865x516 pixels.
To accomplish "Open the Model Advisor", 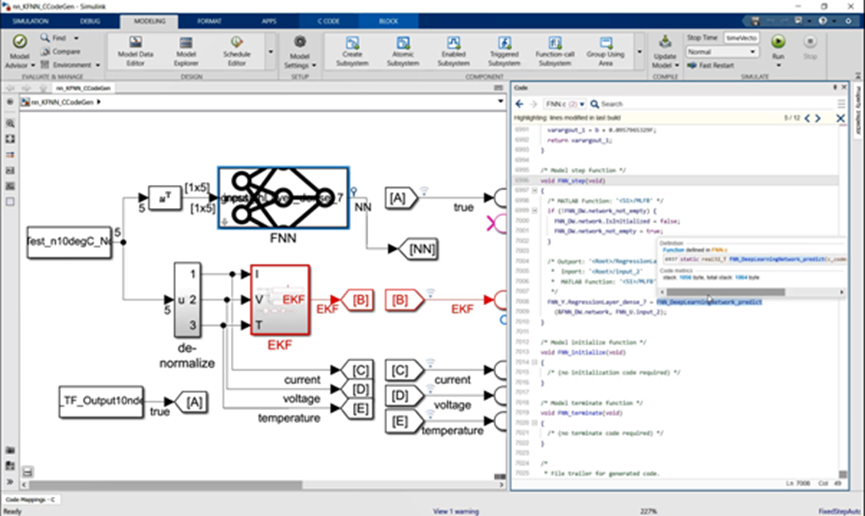I will tap(19, 51).
